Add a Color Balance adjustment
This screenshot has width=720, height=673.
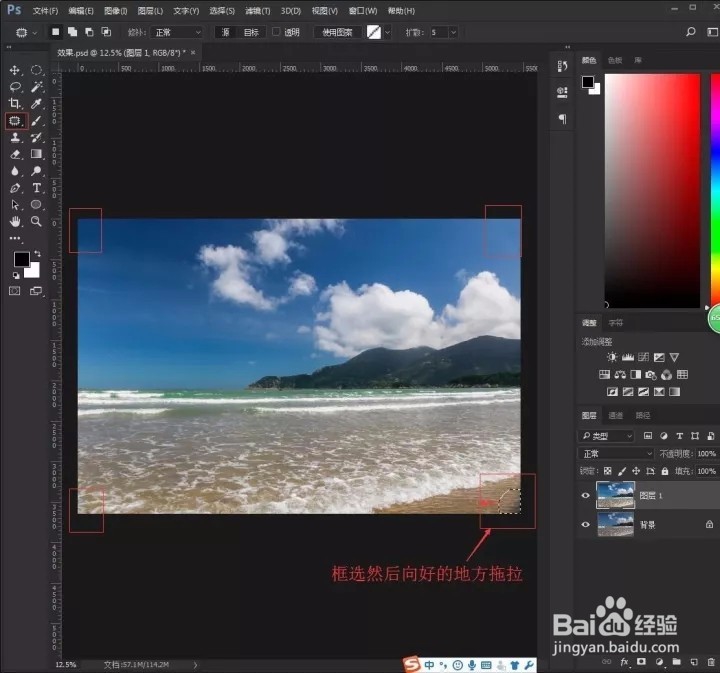point(620,375)
